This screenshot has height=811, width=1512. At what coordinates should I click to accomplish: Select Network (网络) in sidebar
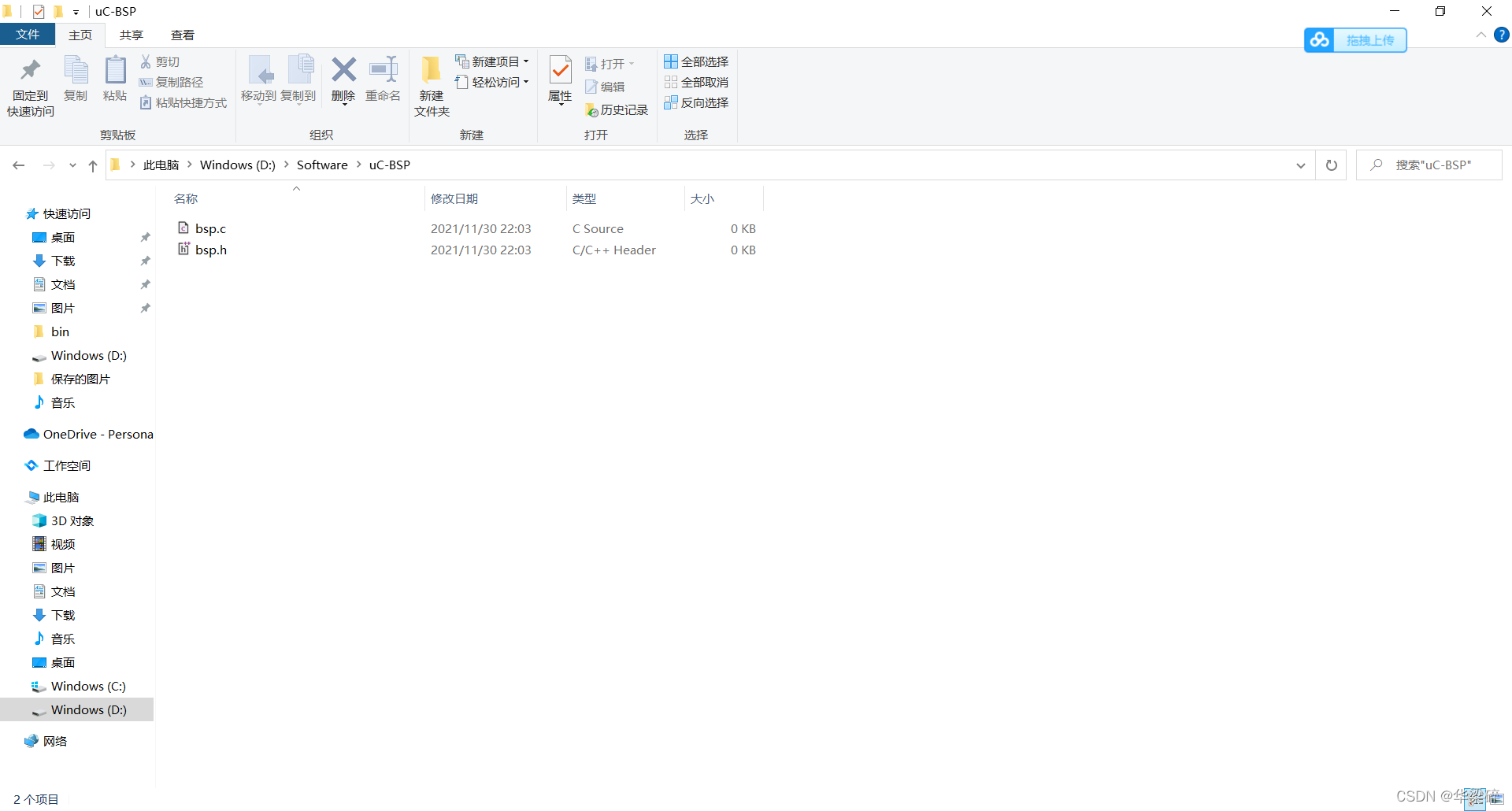pyautogui.click(x=55, y=741)
